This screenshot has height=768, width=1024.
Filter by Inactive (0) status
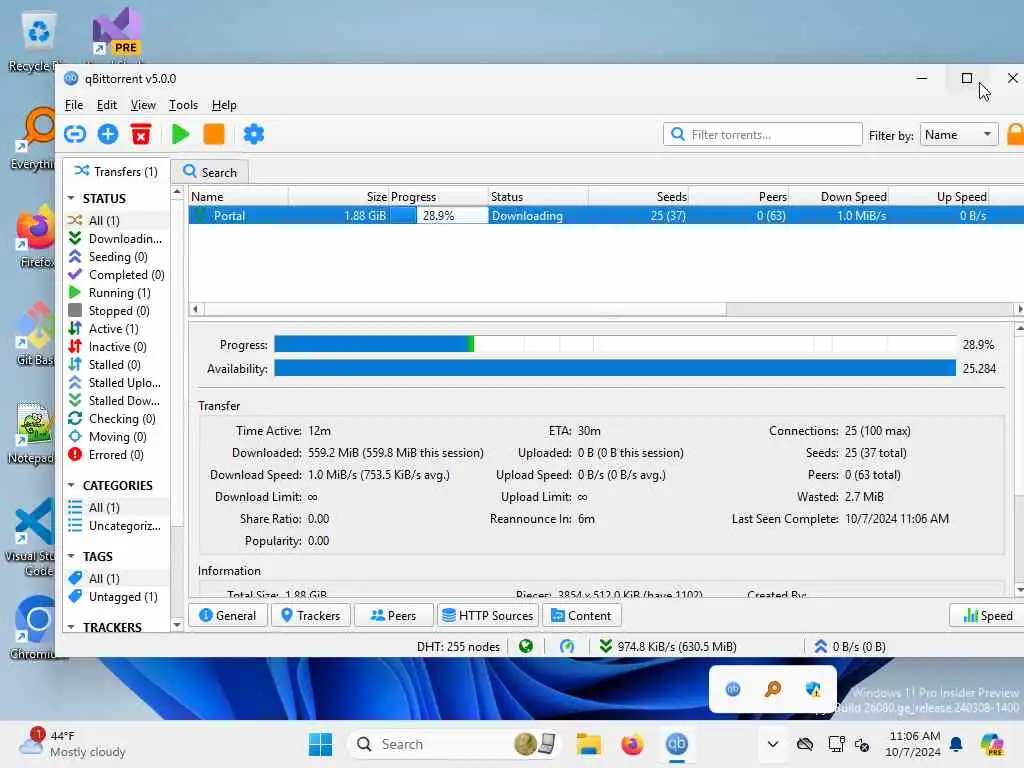(x=116, y=347)
